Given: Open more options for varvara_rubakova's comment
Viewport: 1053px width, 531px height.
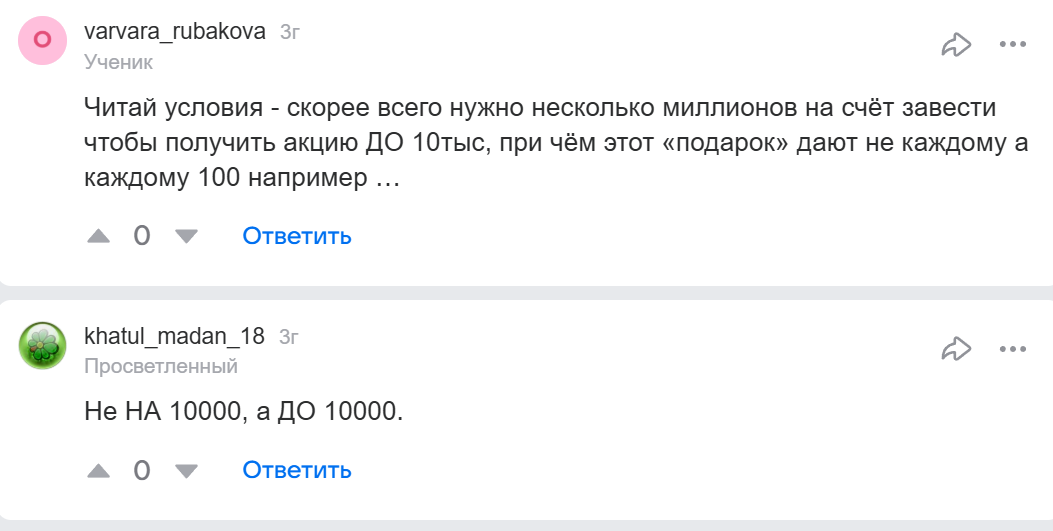Looking at the screenshot, I should pyautogui.click(x=1013, y=44).
